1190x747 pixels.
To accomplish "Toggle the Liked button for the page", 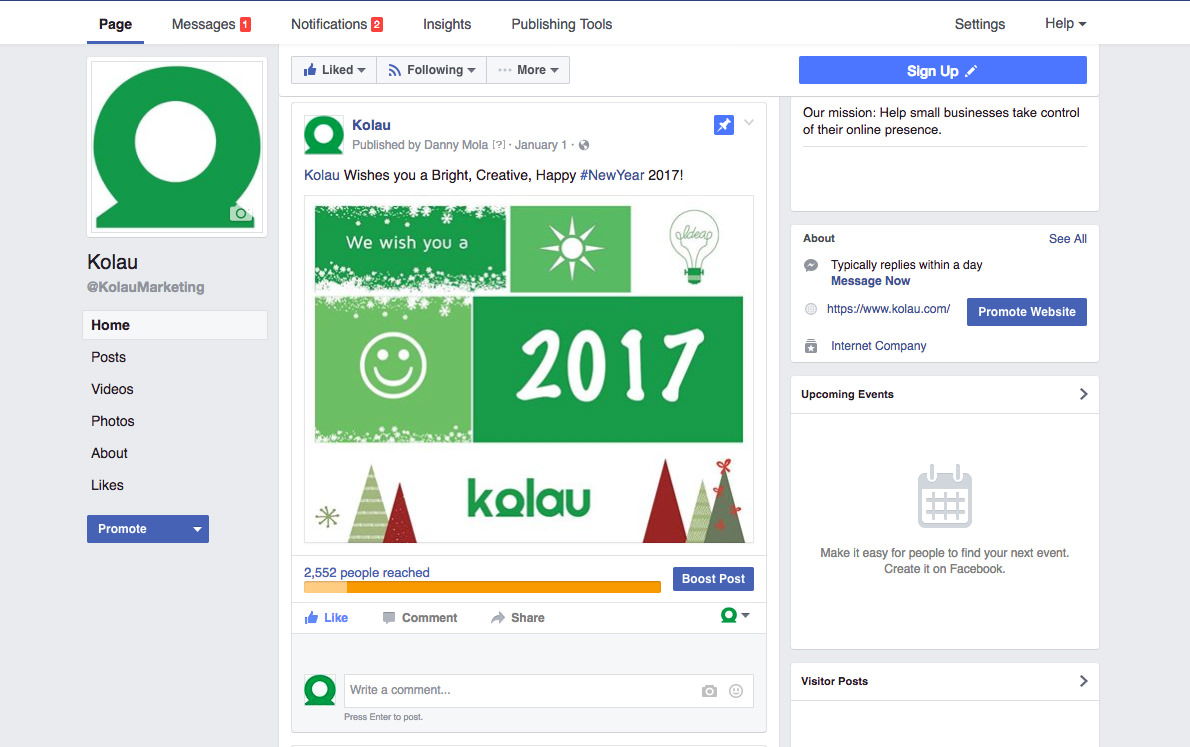I will (x=334, y=70).
